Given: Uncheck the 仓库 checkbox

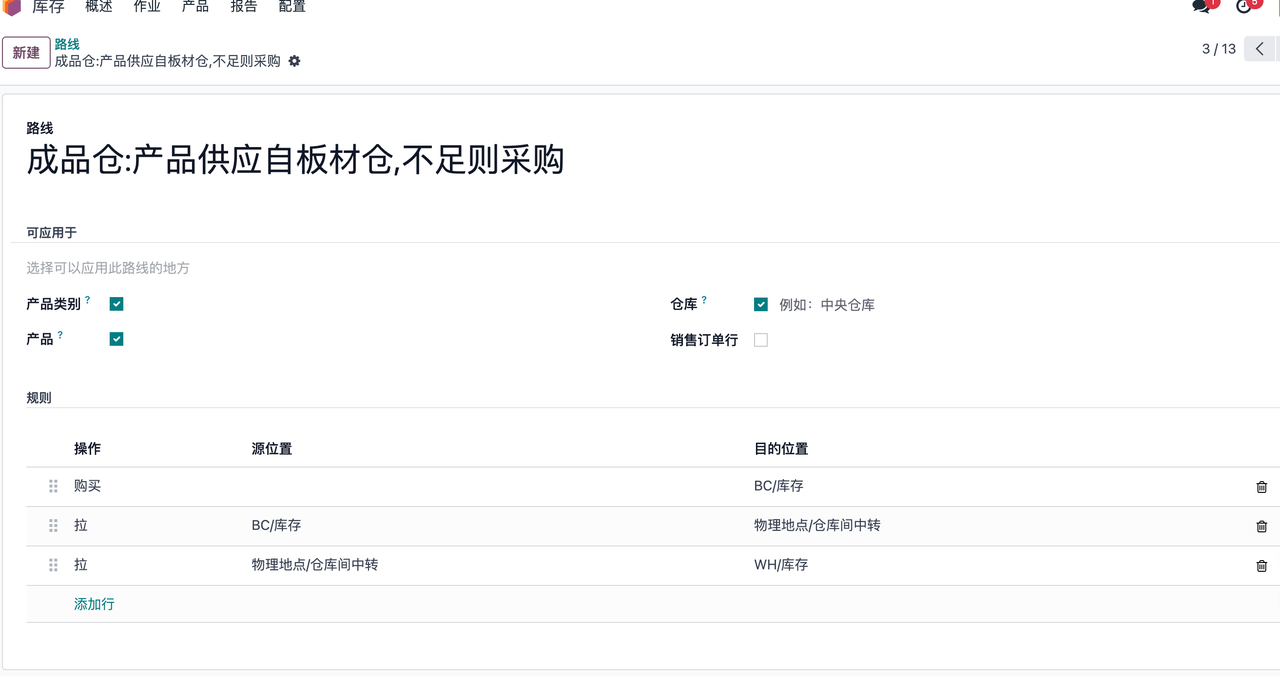Looking at the screenshot, I should point(761,304).
